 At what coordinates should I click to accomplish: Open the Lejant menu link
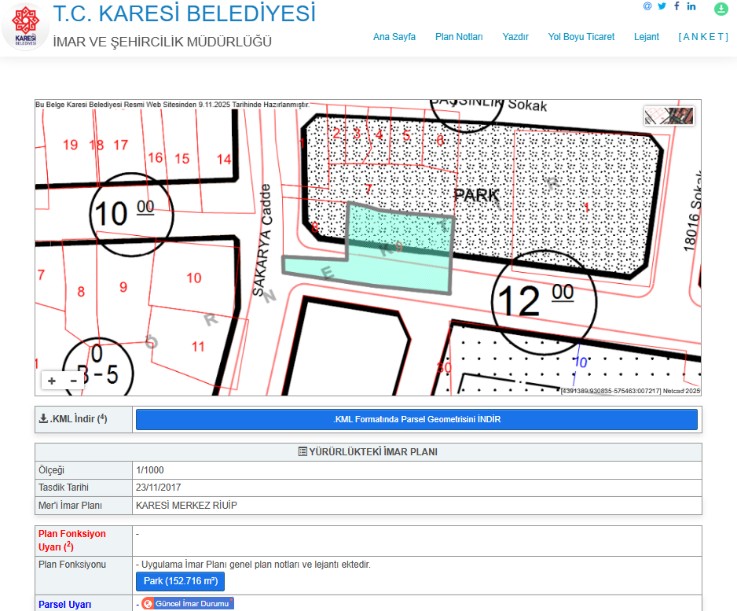pyautogui.click(x=646, y=37)
